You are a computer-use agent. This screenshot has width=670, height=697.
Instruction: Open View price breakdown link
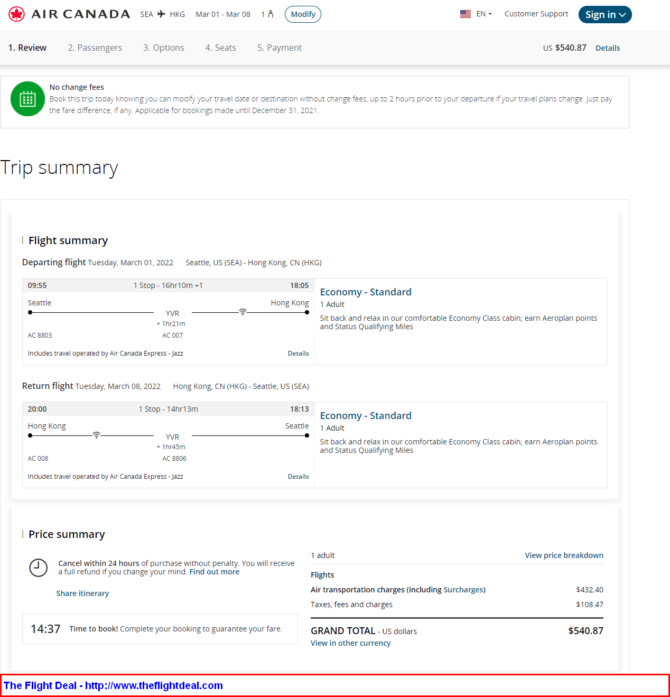point(564,555)
